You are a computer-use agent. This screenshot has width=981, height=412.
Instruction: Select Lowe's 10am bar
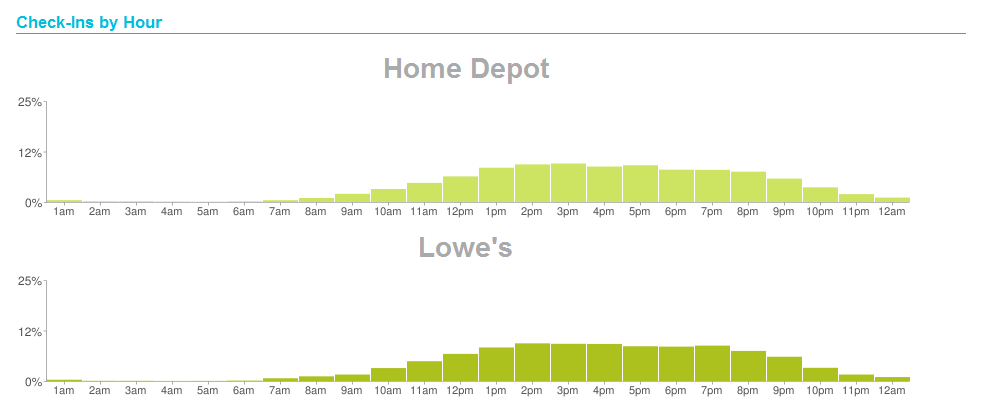389,374
